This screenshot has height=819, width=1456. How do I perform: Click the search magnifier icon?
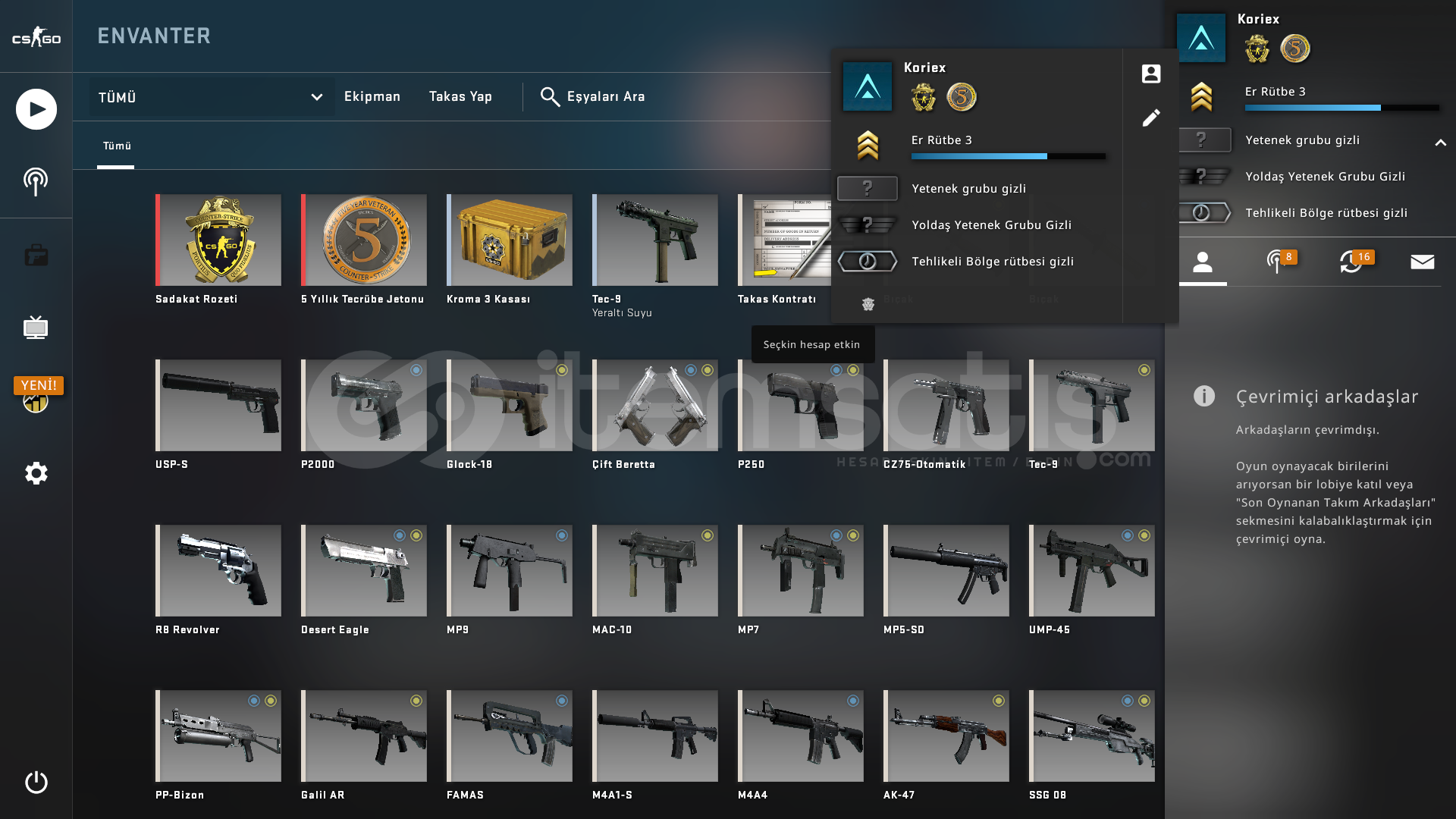pyautogui.click(x=550, y=97)
